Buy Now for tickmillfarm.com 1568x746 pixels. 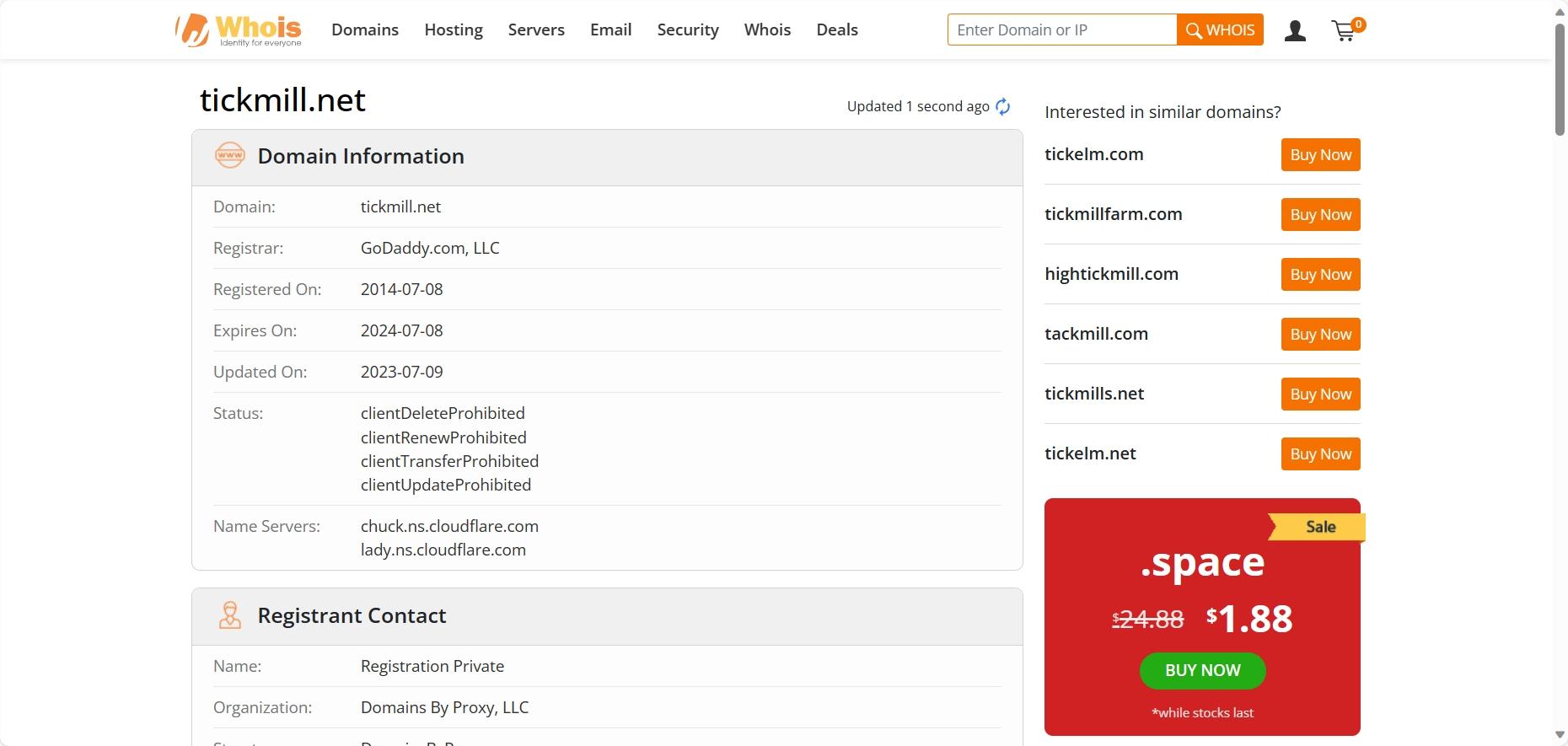click(x=1321, y=215)
